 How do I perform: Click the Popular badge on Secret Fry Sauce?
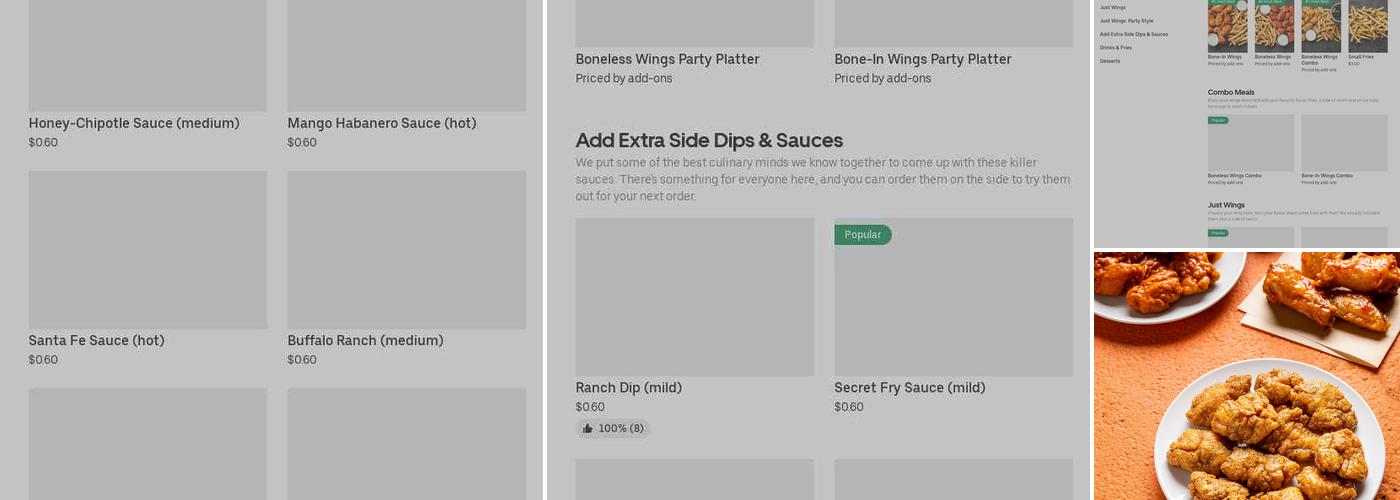pyautogui.click(x=862, y=235)
